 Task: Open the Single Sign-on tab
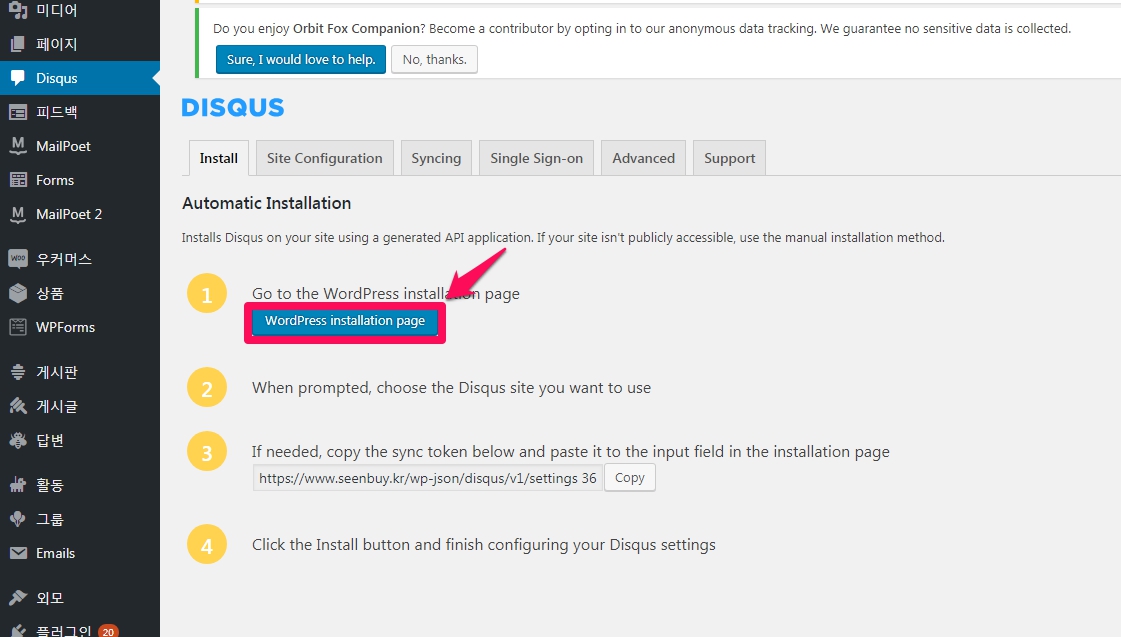pyautogui.click(x=536, y=158)
